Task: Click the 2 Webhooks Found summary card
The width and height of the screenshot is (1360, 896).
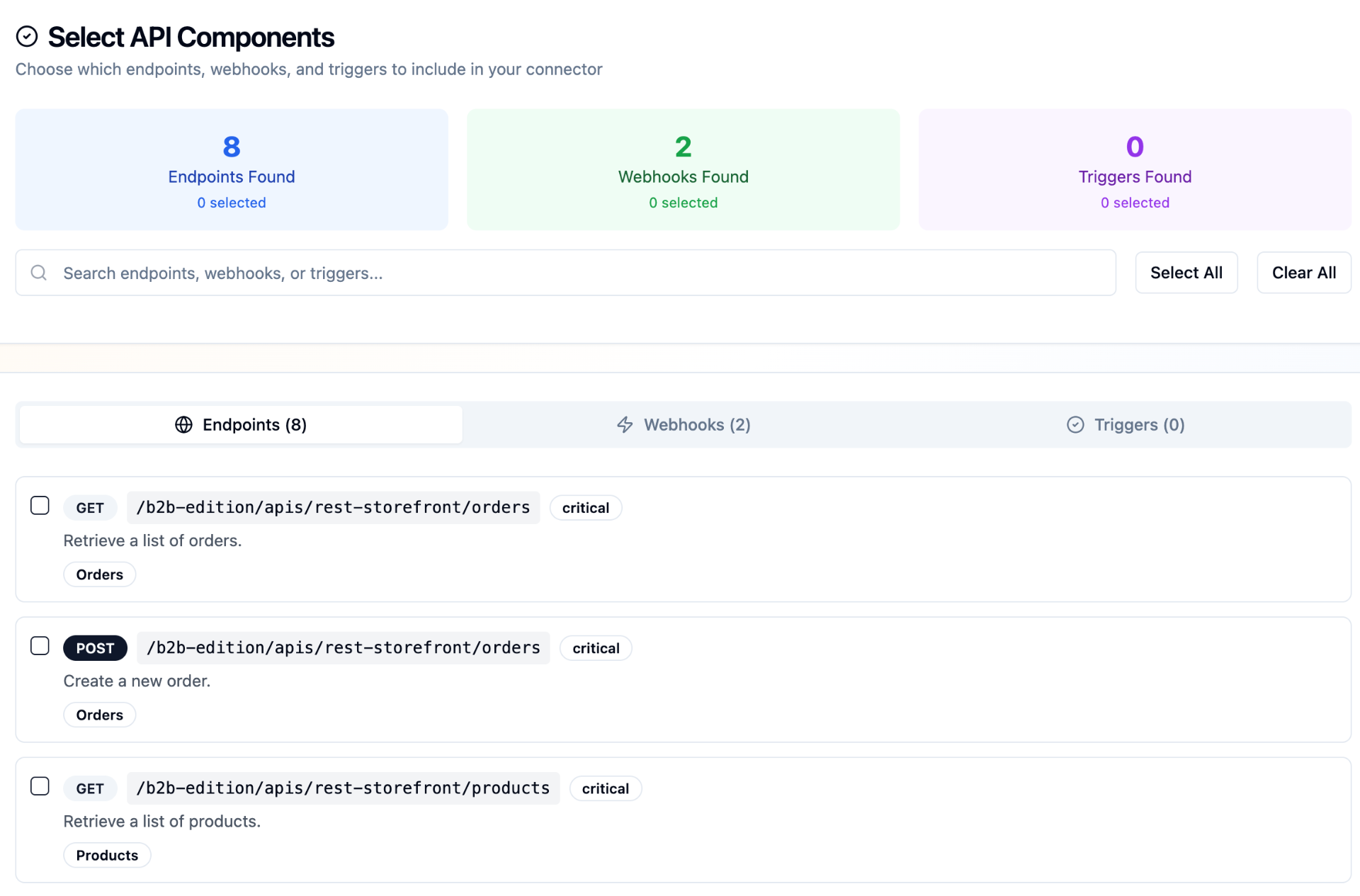Action: pos(683,169)
